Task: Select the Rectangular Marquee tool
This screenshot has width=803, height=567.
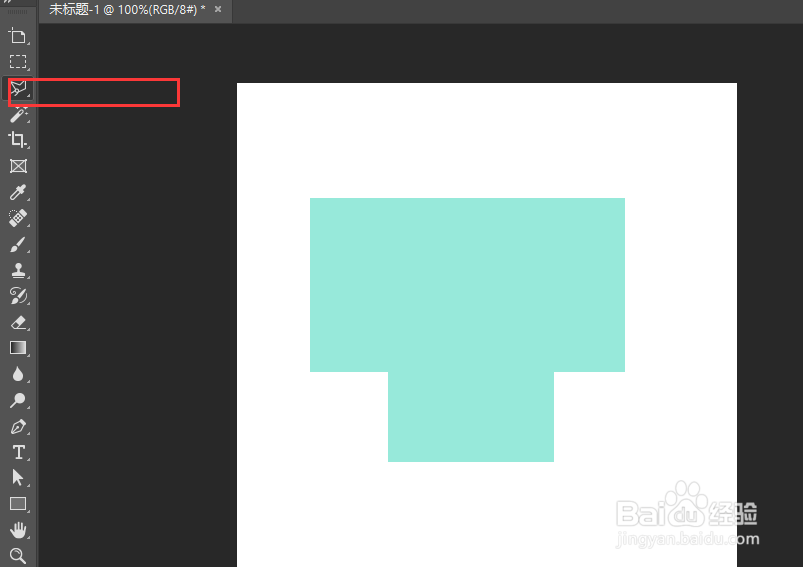Action: (x=18, y=62)
